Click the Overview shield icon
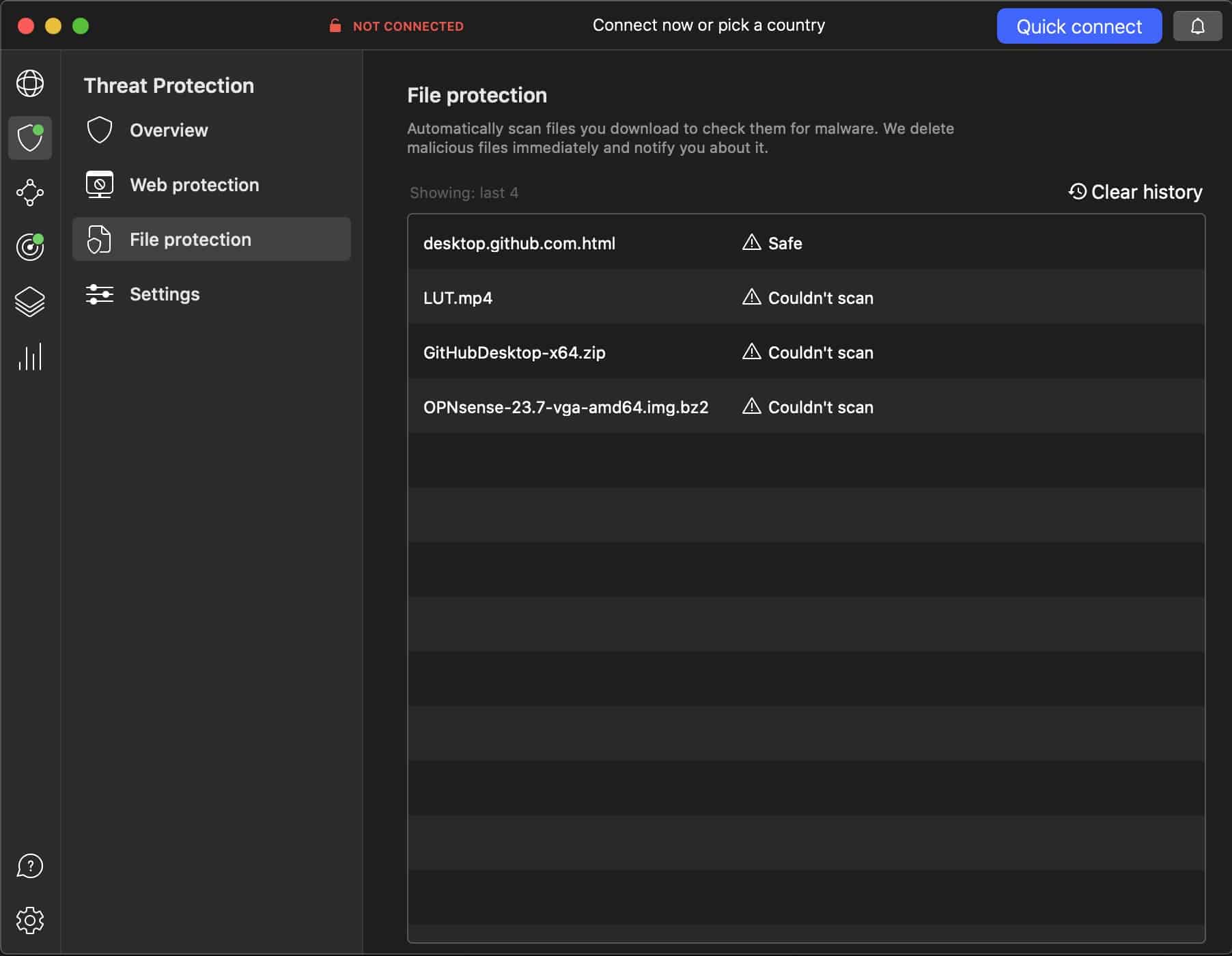The height and width of the screenshot is (956, 1232). (100, 130)
